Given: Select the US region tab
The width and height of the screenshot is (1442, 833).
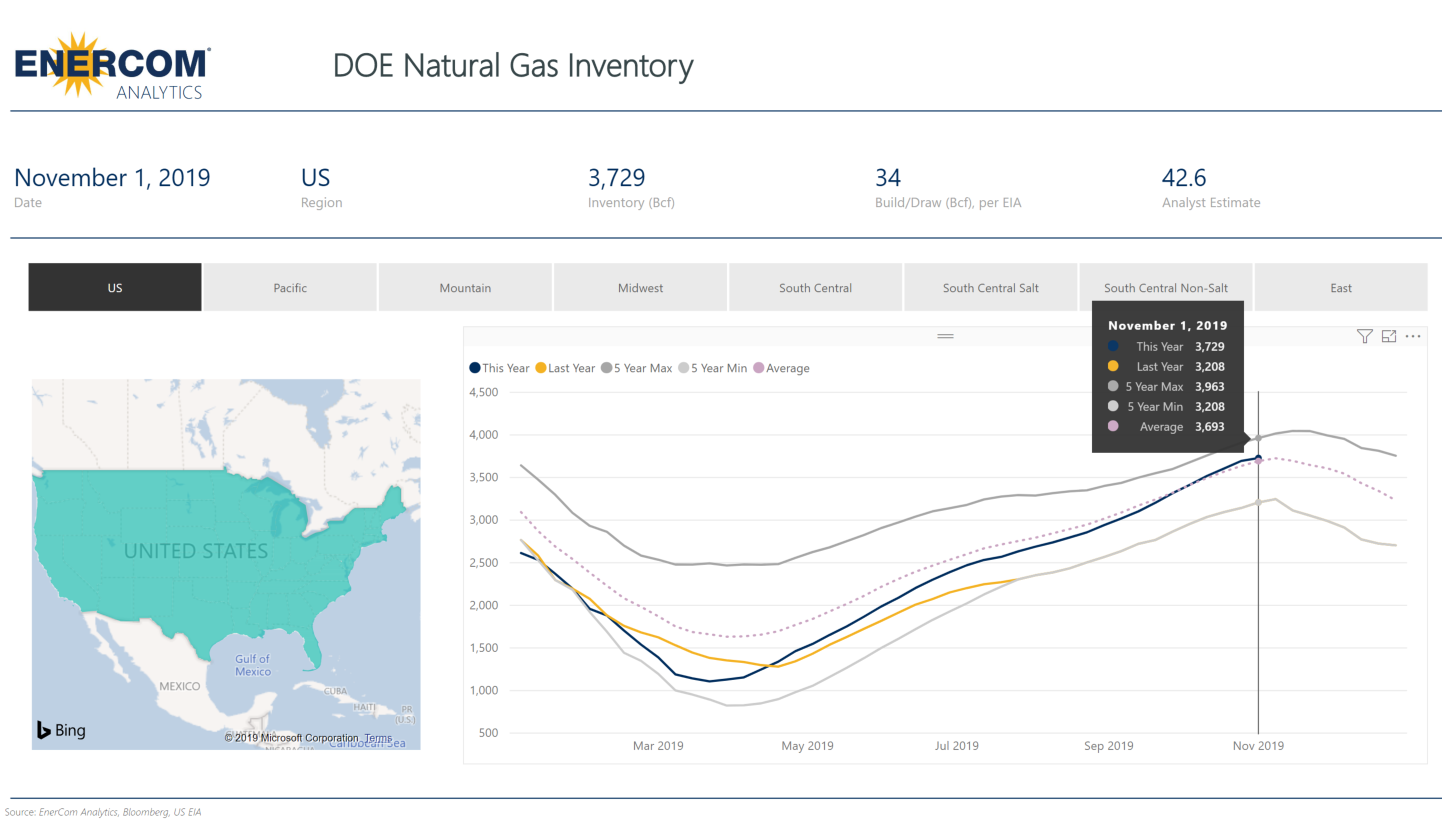Looking at the screenshot, I should pyautogui.click(x=115, y=288).
